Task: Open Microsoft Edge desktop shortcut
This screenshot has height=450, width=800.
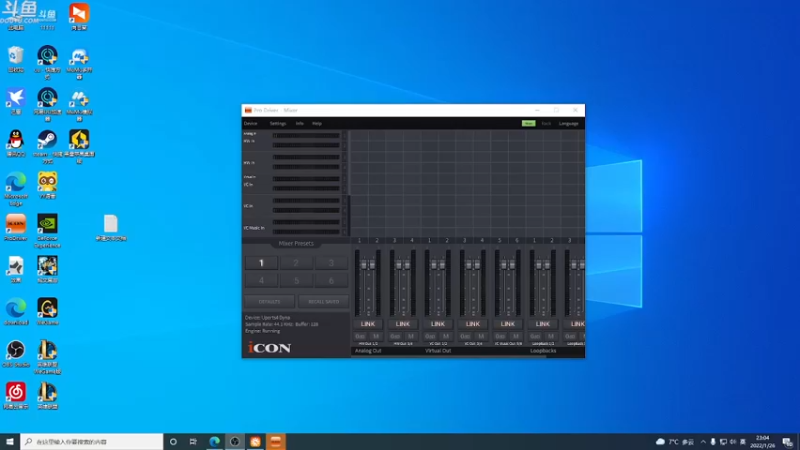Action: pyautogui.click(x=16, y=188)
